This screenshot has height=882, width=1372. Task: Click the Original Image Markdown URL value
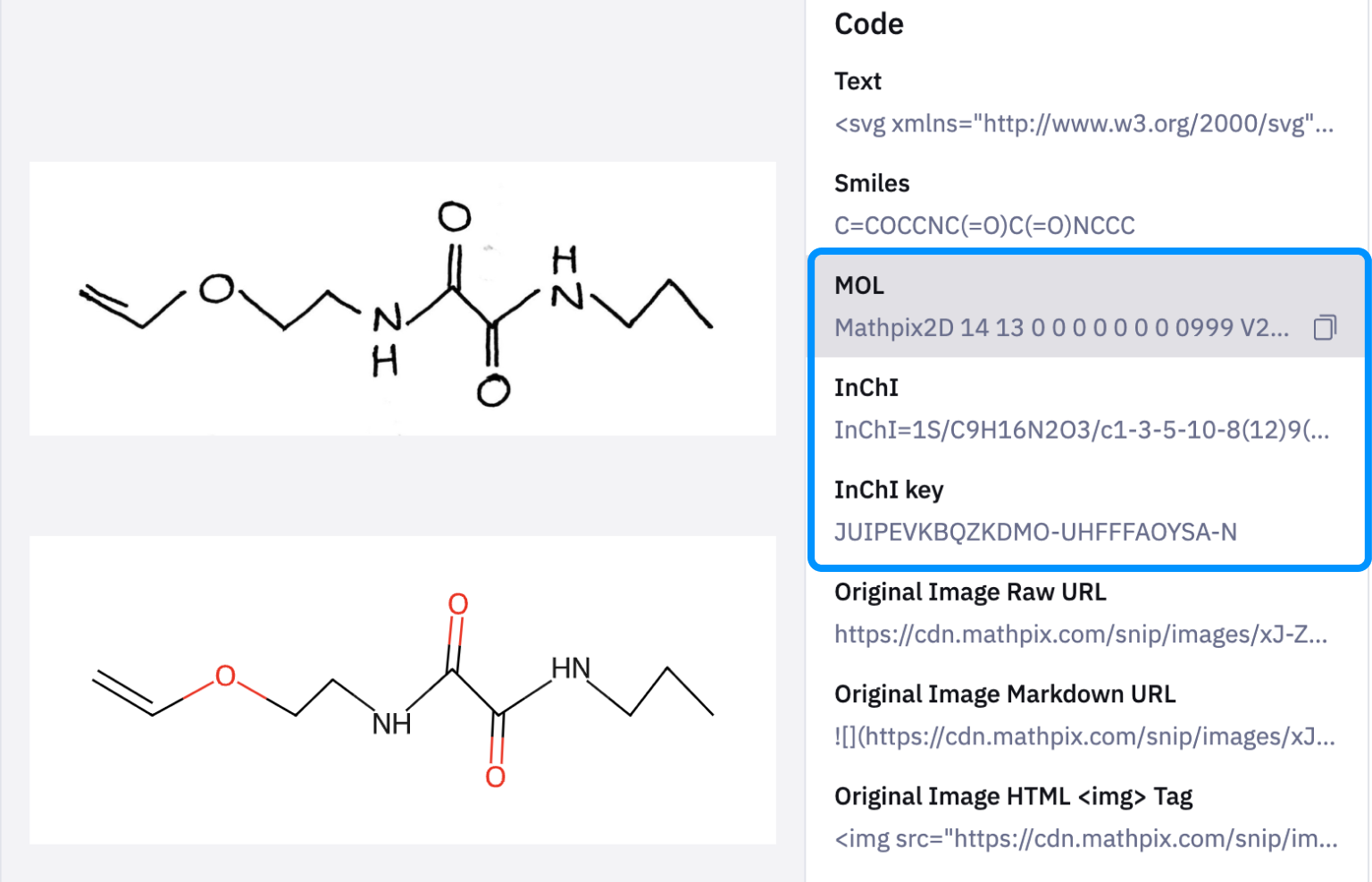[1084, 736]
